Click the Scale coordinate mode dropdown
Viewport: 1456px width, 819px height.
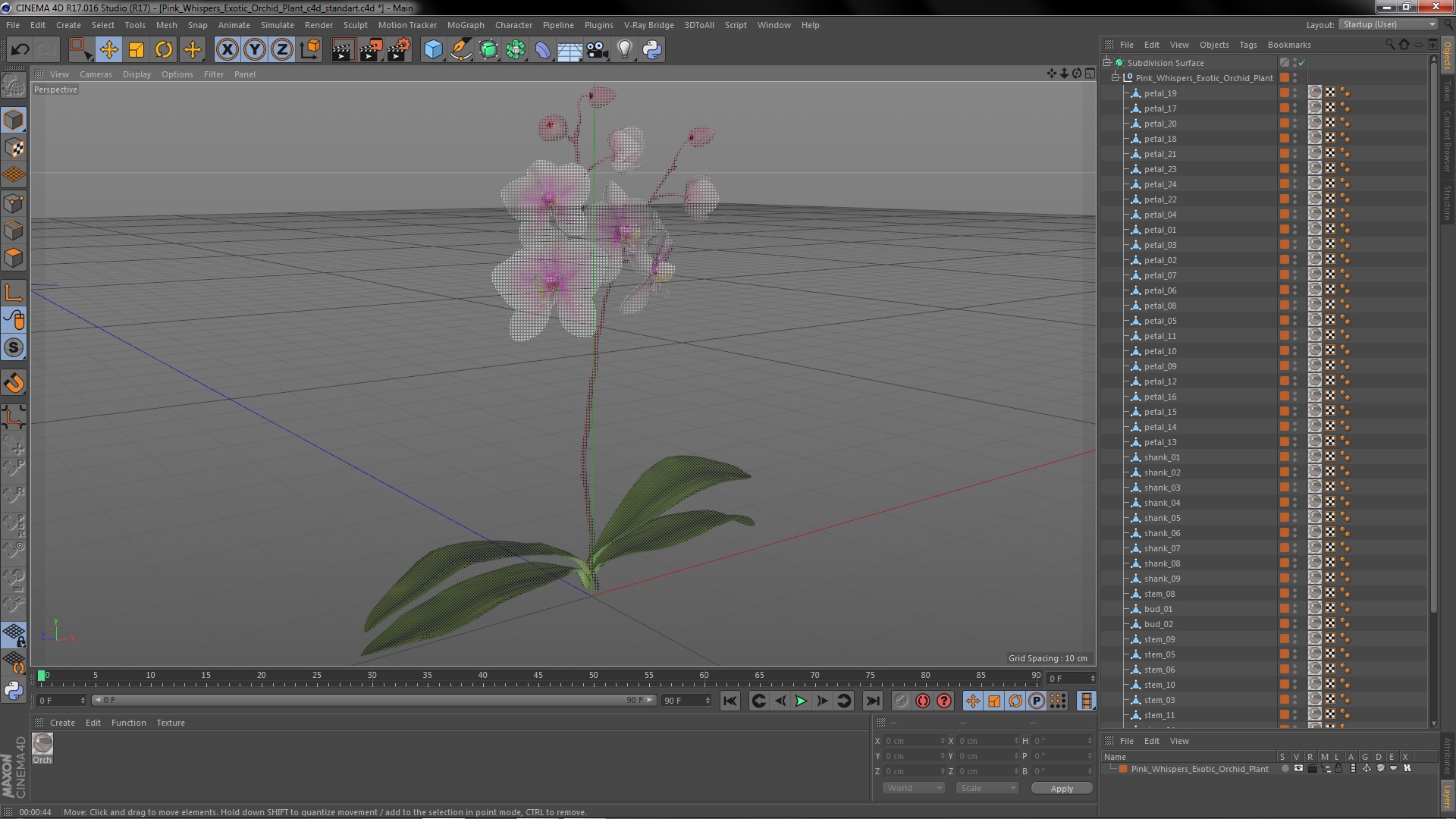click(984, 788)
